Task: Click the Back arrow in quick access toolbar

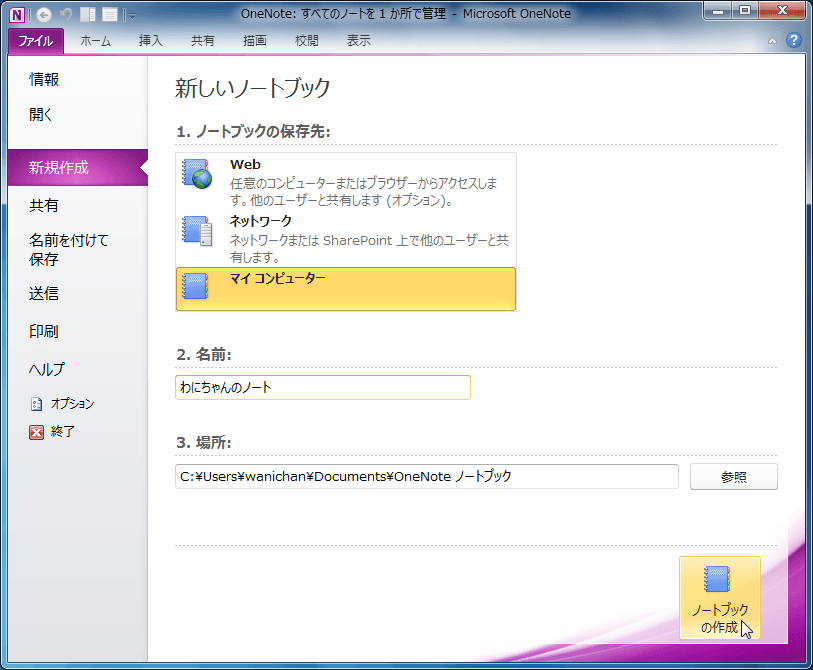Action: click(x=44, y=15)
